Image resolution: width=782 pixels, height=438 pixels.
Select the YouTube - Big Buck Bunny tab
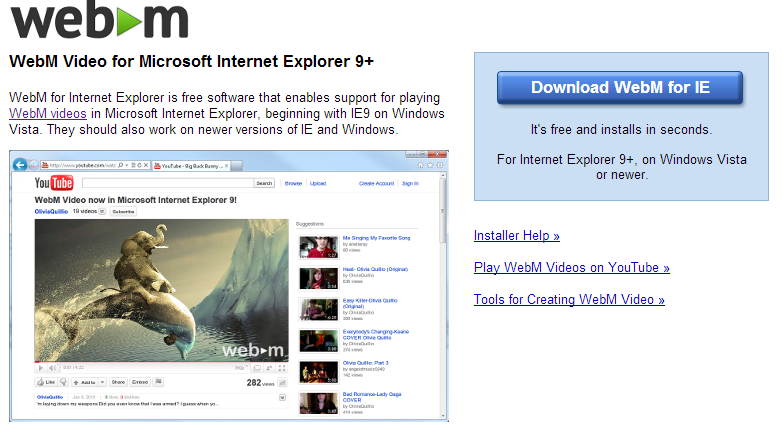coord(191,166)
